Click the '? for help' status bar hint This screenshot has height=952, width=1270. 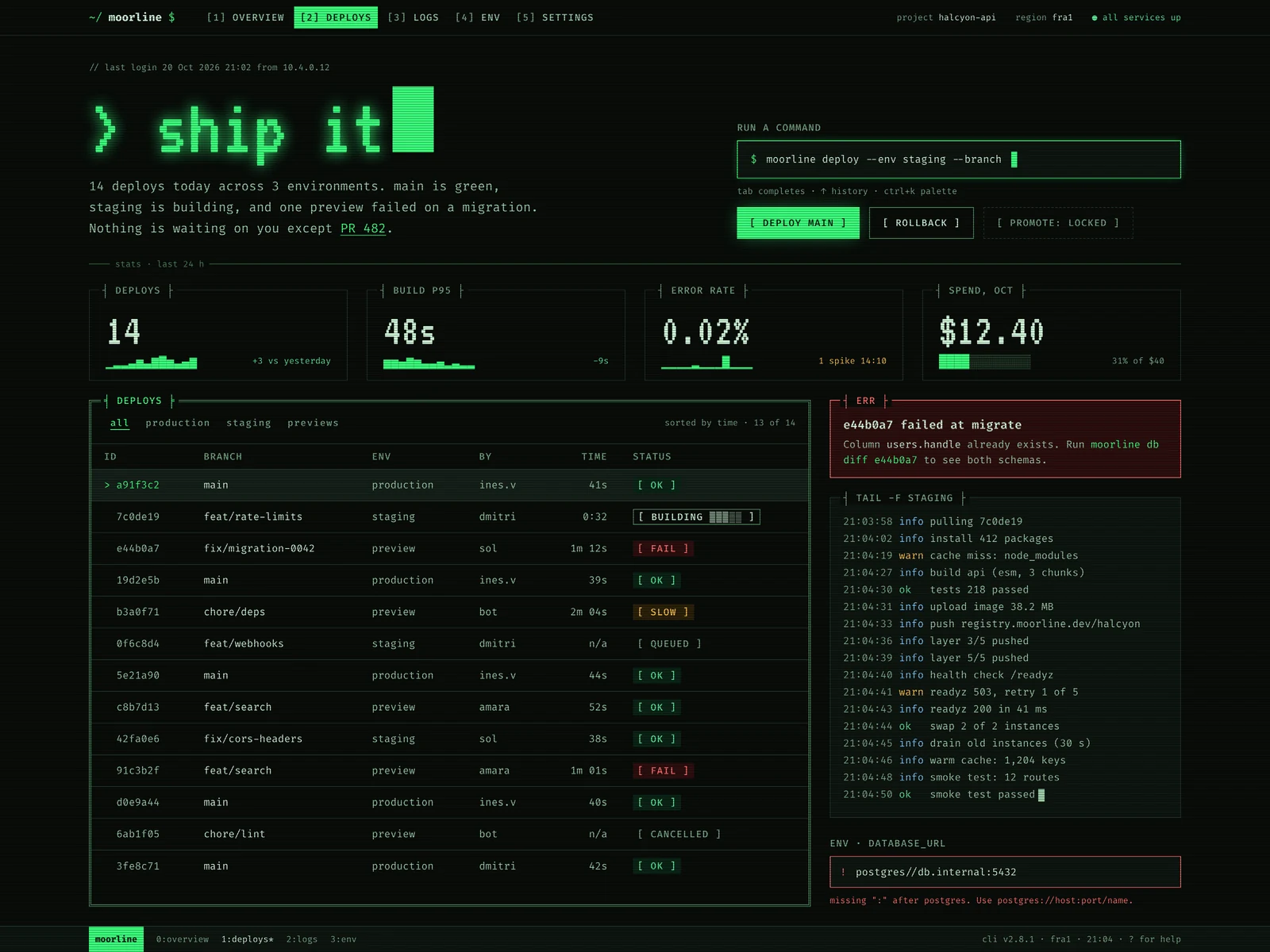(1154, 939)
